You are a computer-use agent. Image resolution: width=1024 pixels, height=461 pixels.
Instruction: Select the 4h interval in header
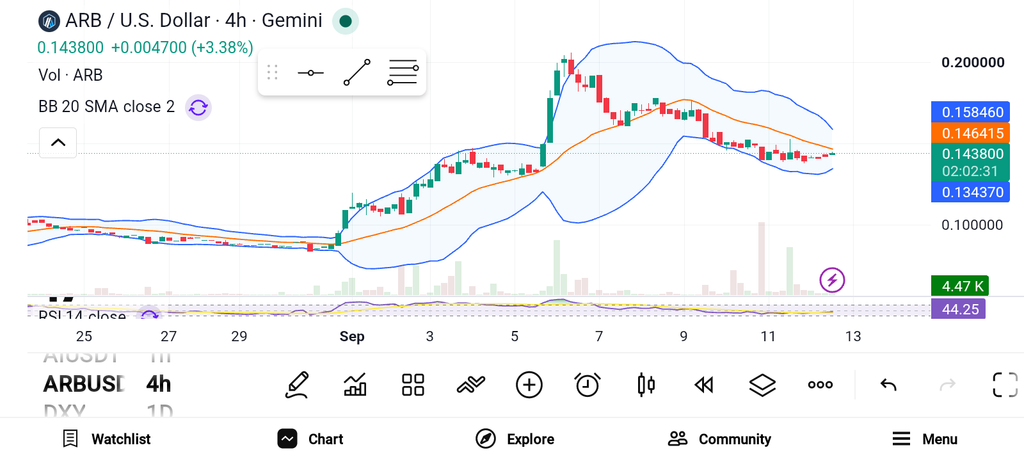pyautogui.click(x=236, y=21)
